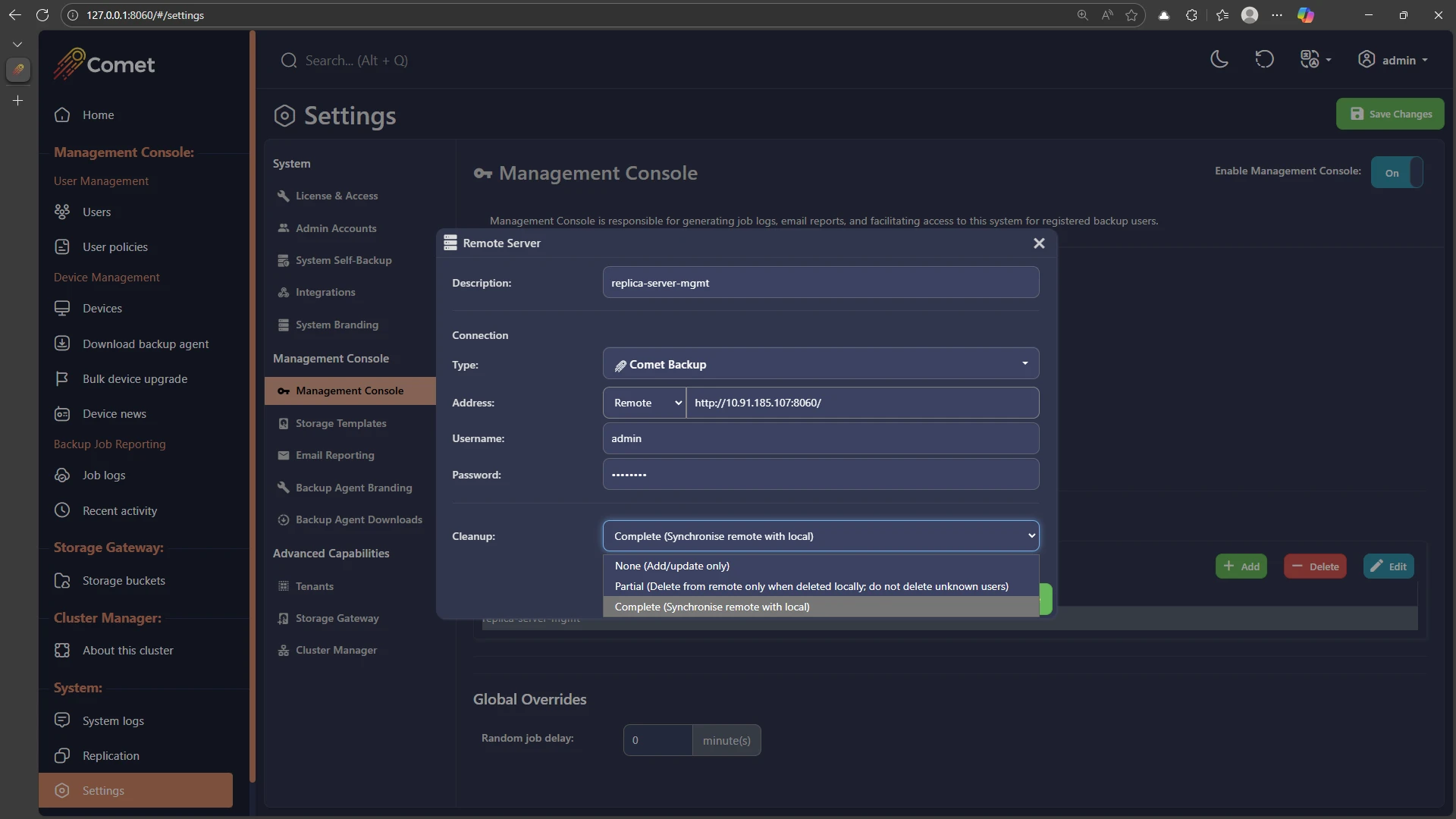Open the Address Remote dropdown
This screenshot has width=1456, height=819.
(x=645, y=403)
